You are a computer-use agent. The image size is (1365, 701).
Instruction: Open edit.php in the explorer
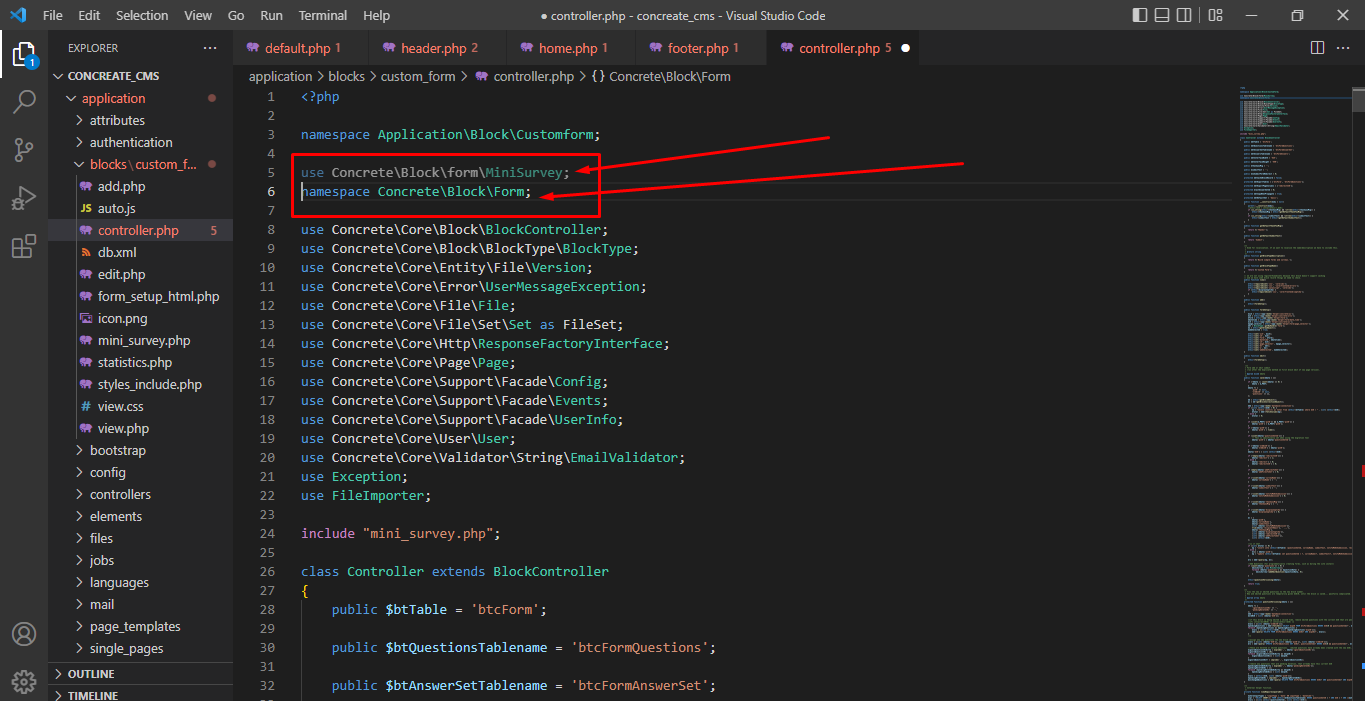141,274
